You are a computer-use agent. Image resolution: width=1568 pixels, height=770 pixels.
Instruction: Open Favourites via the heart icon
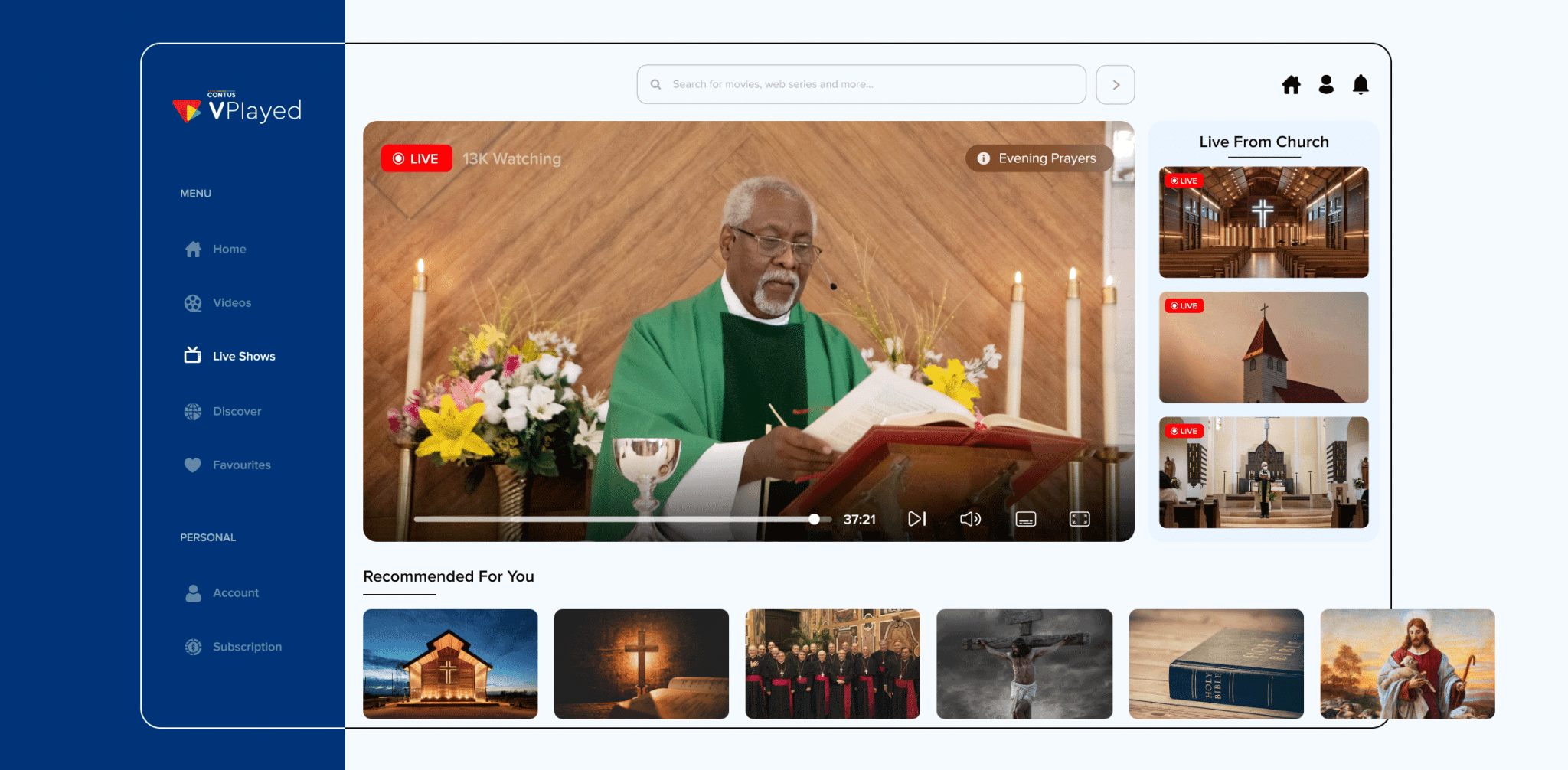coord(191,465)
